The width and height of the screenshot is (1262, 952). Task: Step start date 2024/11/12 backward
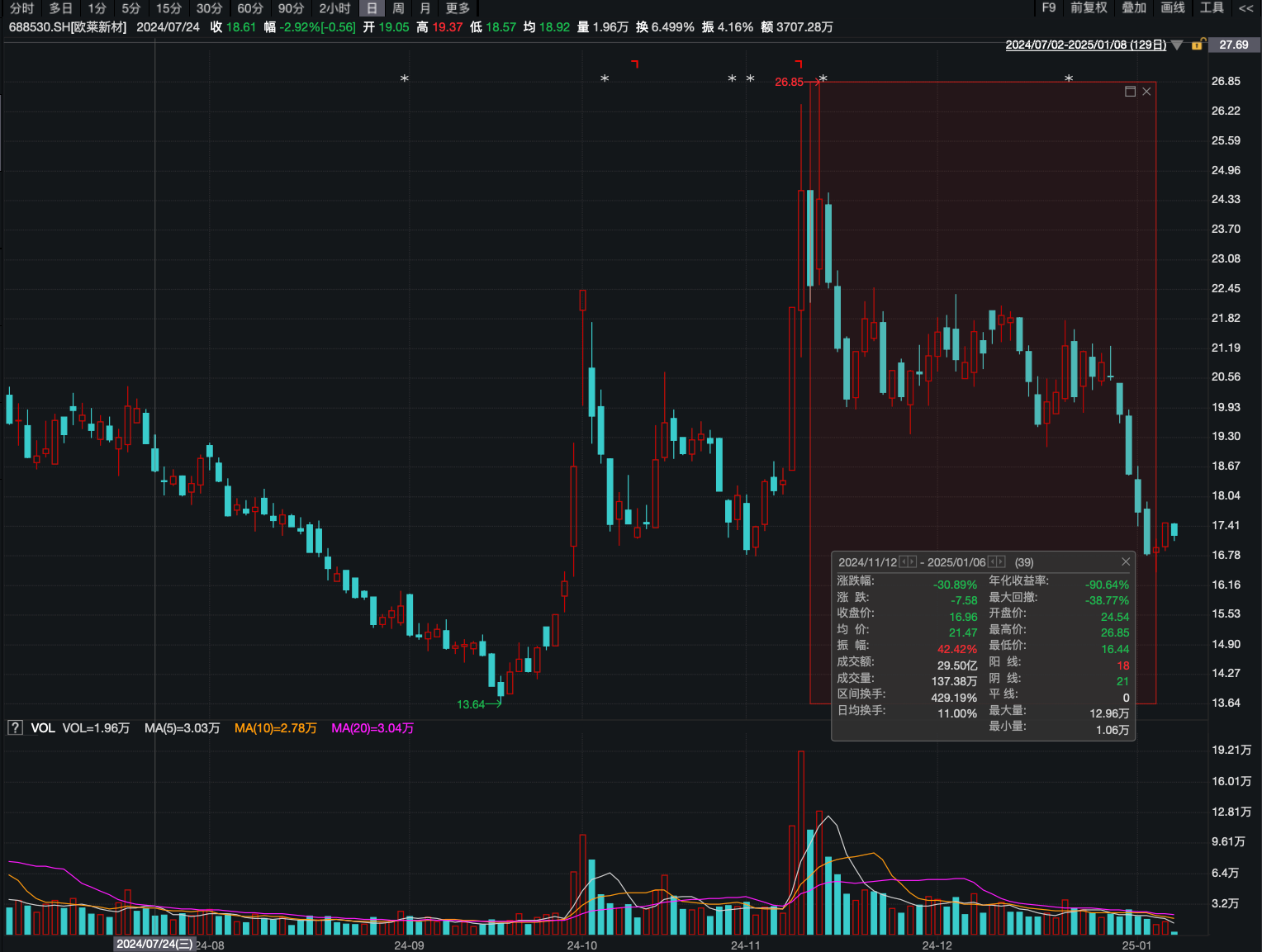click(904, 561)
